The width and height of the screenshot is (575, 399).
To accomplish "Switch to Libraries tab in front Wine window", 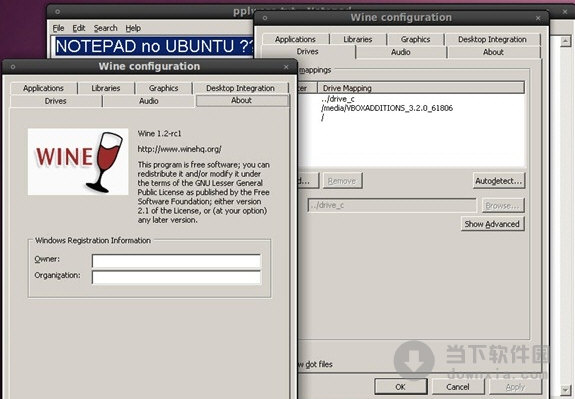I will [x=106, y=88].
